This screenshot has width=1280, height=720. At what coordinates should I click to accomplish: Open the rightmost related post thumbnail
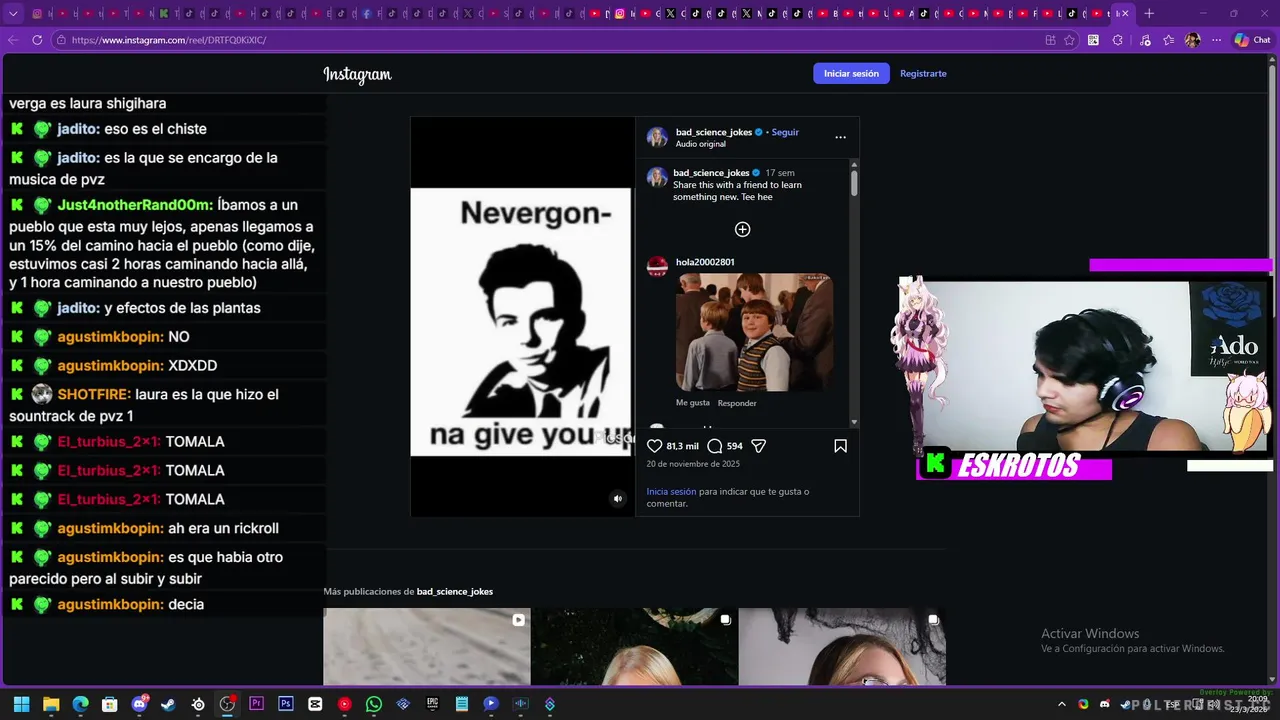tap(842, 646)
